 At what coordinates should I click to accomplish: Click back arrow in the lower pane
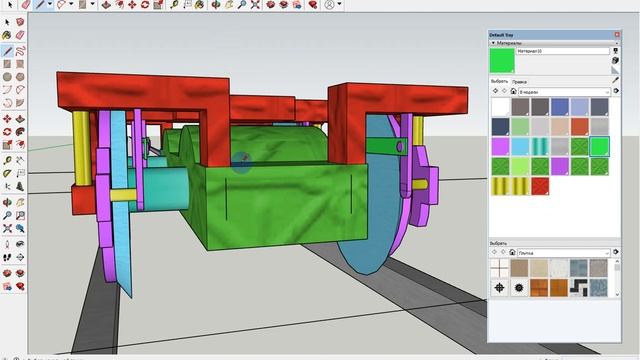(494, 253)
